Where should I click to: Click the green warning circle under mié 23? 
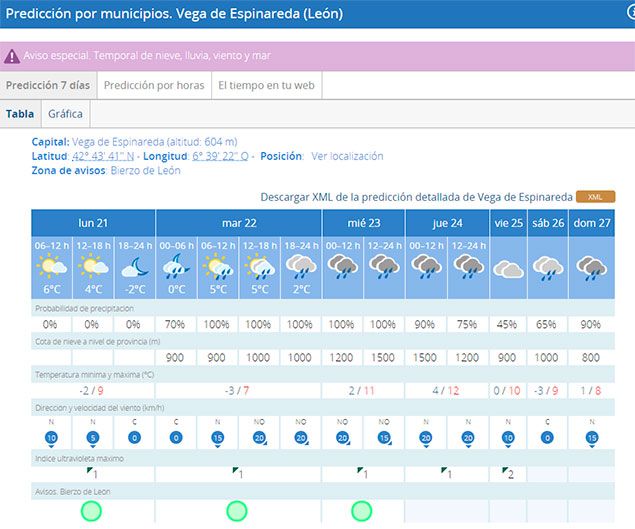pyautogui.click(x=362, y=511)
